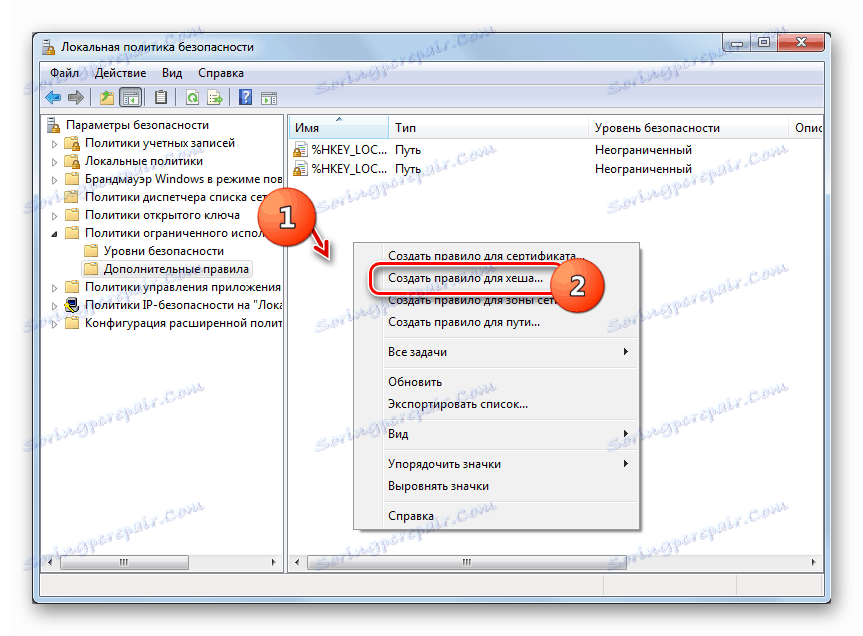Sort by Уровень безопасности column header

tap(688, 128)
